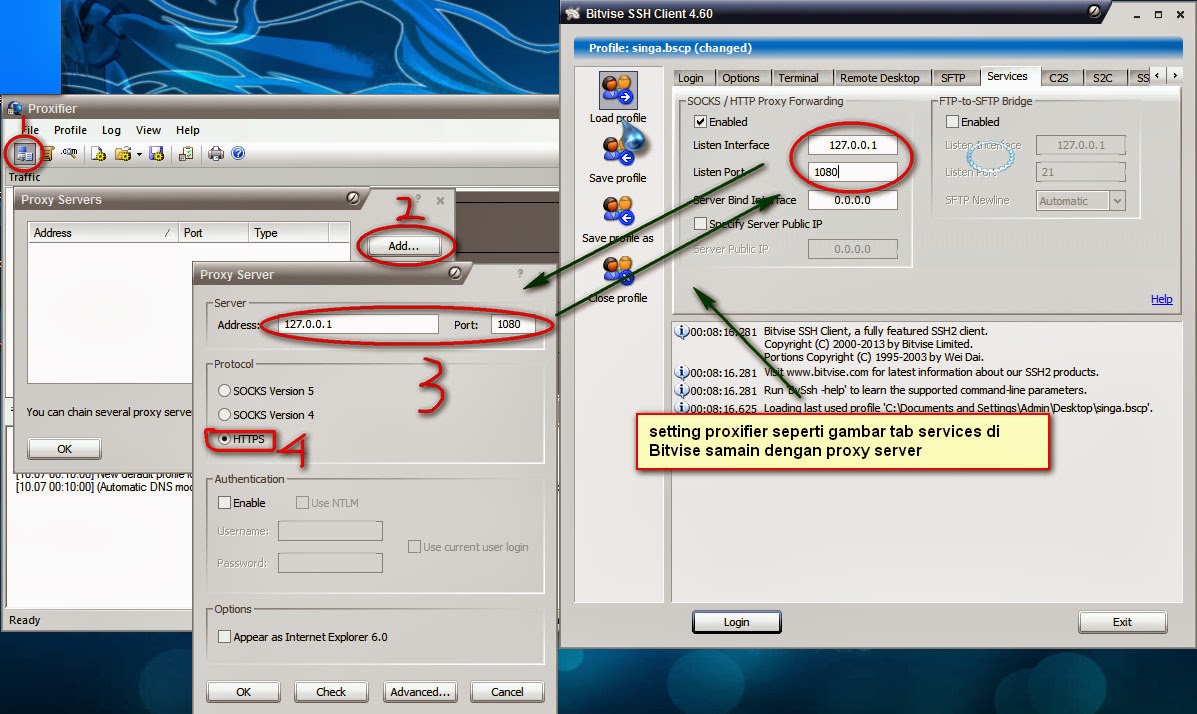
Task: Click the help question mark in Proxy Server title bar
Action: coord(520,273)
